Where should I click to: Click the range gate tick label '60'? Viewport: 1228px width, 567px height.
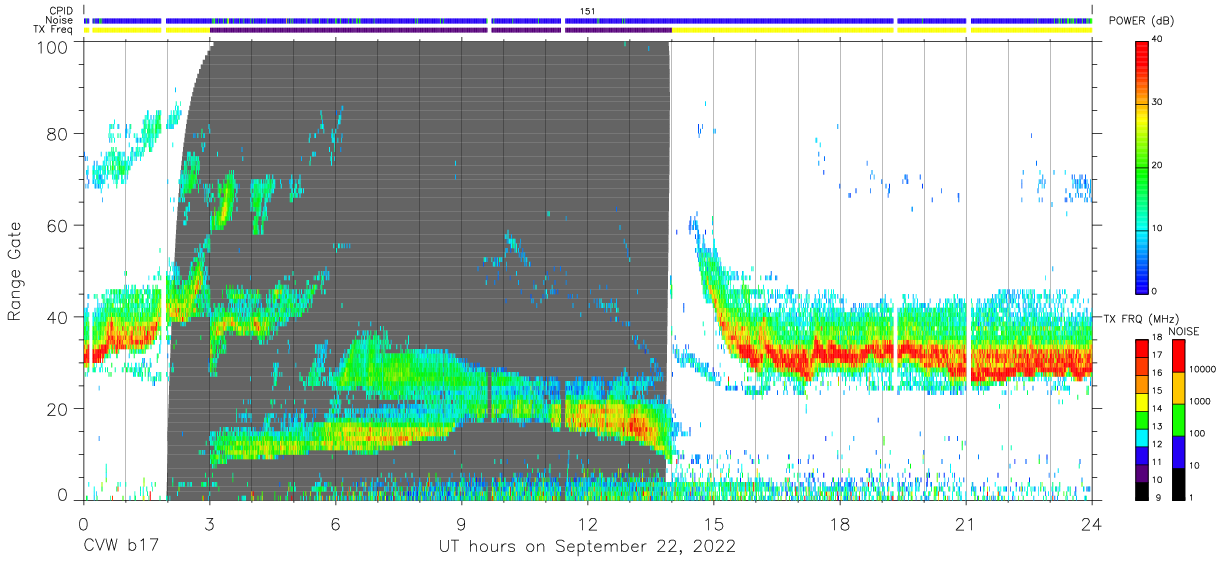[x=56, y=225]
